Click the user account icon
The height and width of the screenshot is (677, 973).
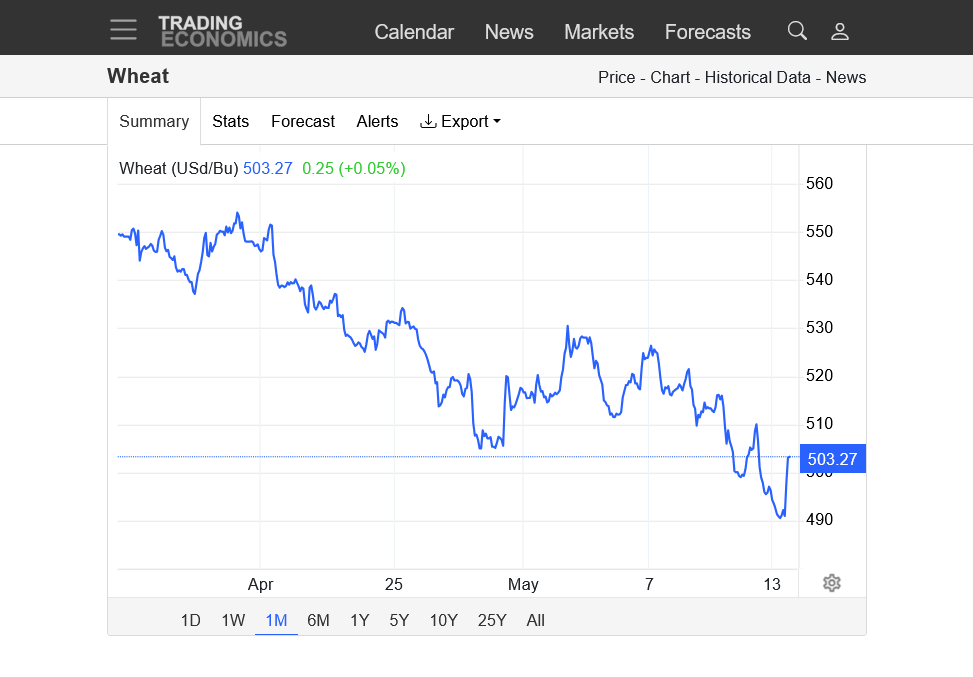pos(840,31)
